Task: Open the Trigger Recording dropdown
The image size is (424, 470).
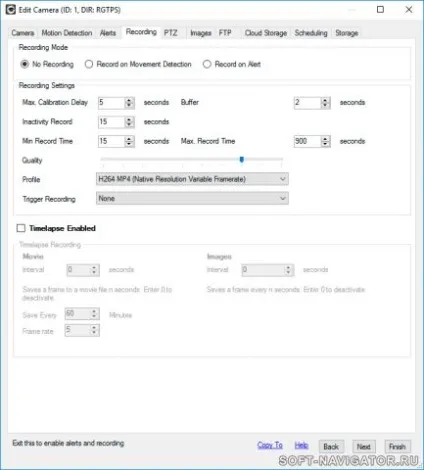Action: [192, 198]
